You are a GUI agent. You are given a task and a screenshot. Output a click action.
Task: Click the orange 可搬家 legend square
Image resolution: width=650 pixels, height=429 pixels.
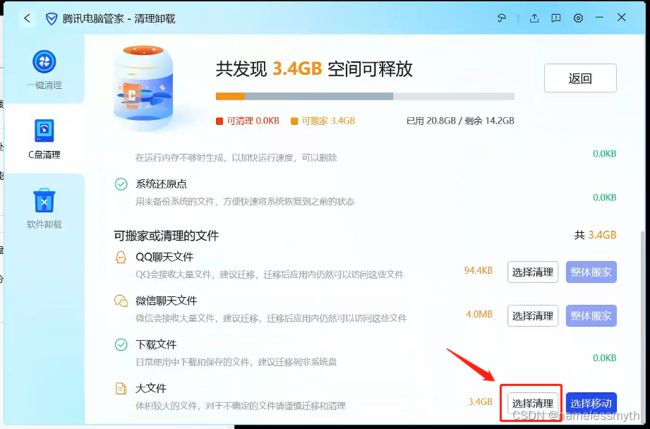click(294, 121)
